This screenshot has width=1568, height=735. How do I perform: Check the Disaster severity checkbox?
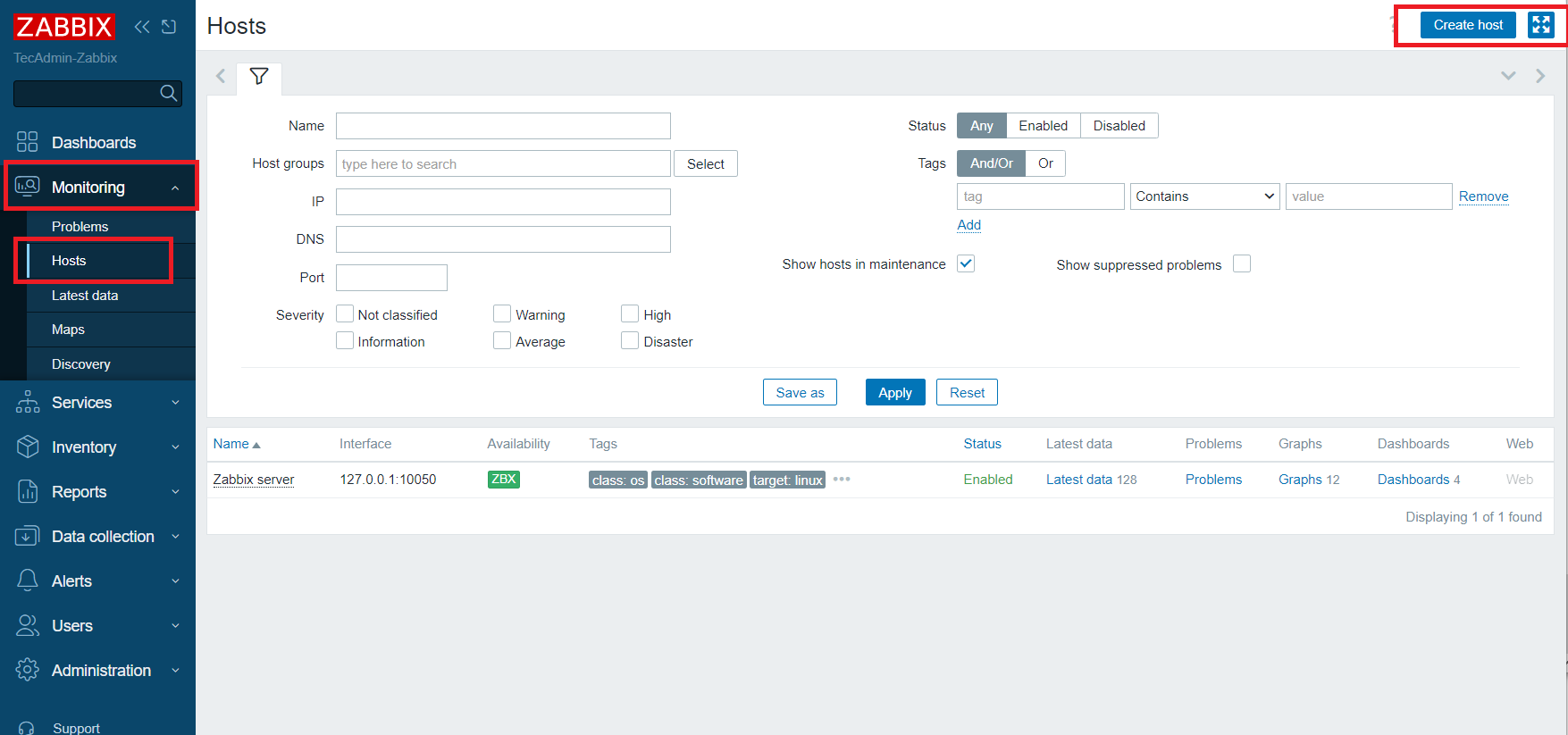[630, 341]
